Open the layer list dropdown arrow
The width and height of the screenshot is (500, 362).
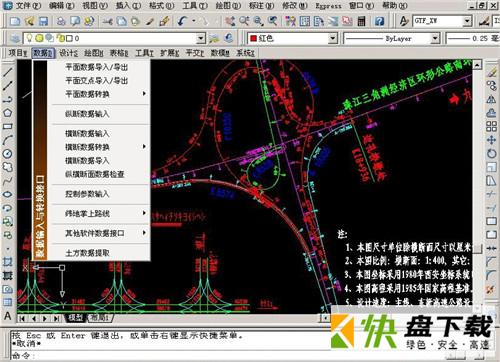click(200, 38)
